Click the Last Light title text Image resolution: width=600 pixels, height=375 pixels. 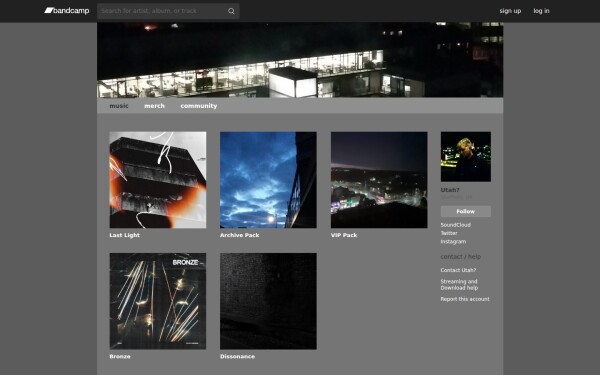tap(124, 235)
